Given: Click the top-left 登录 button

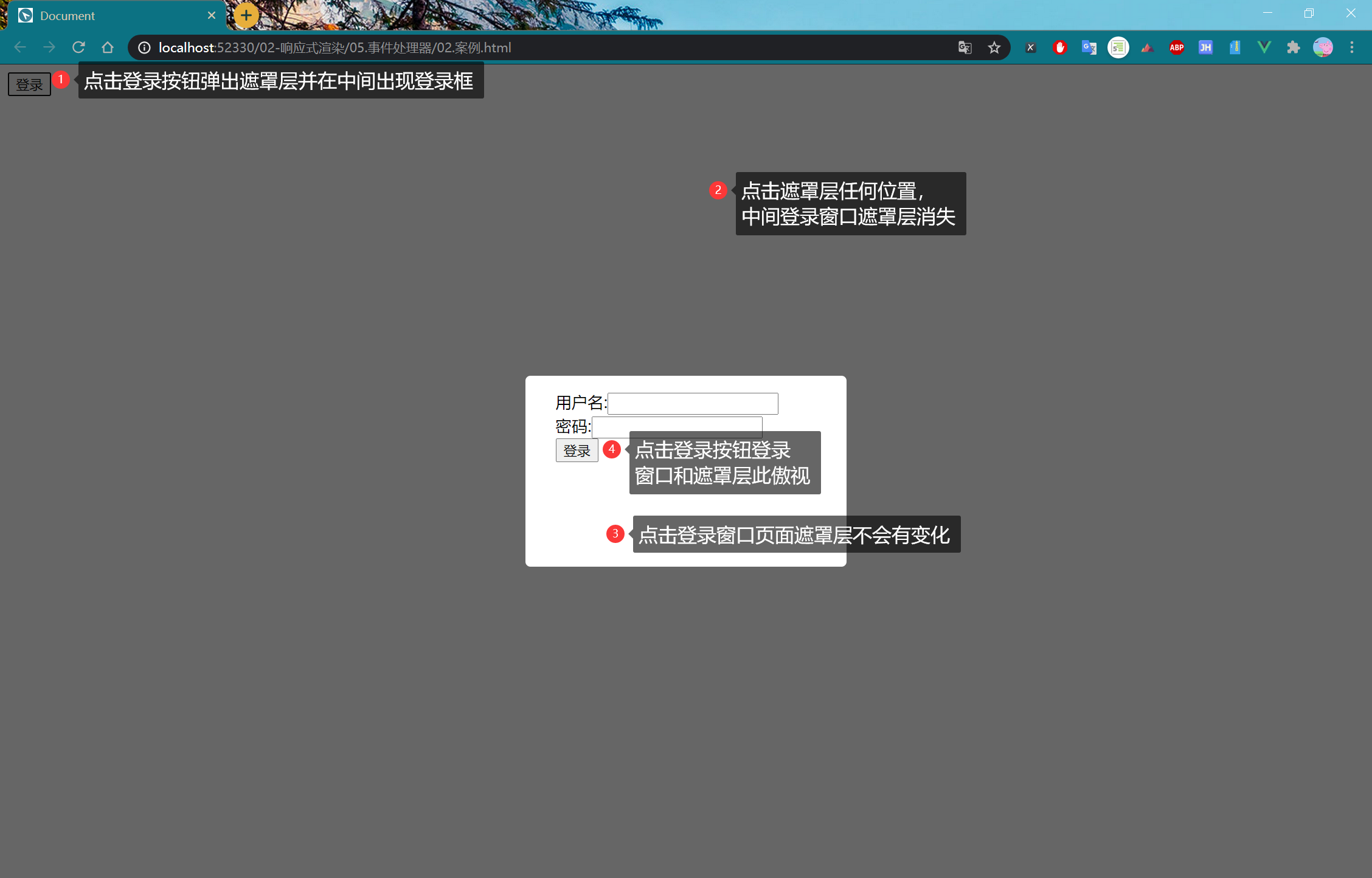Looking at the screenshot, I should 29,85.
